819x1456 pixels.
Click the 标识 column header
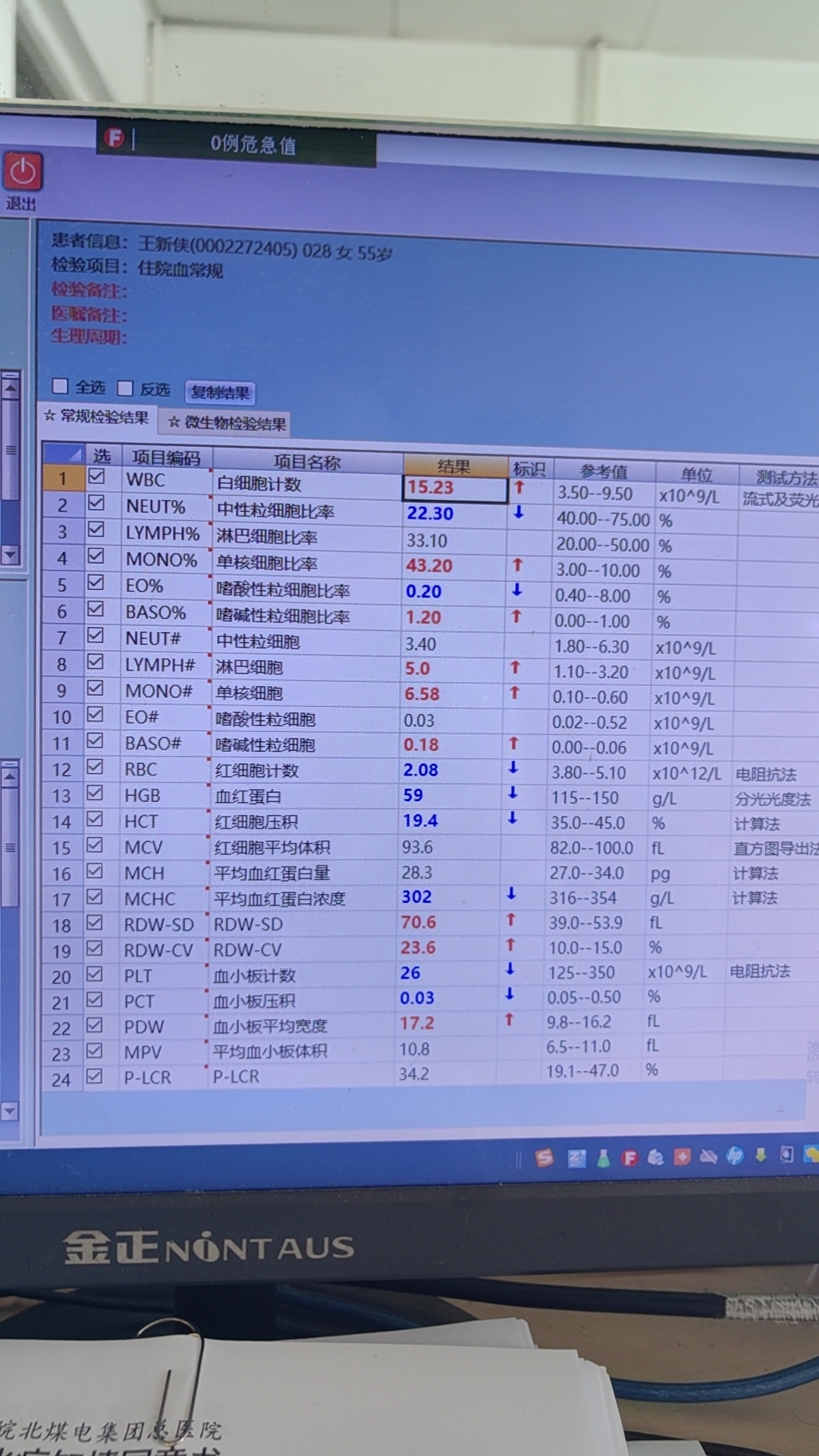point(529,468)
